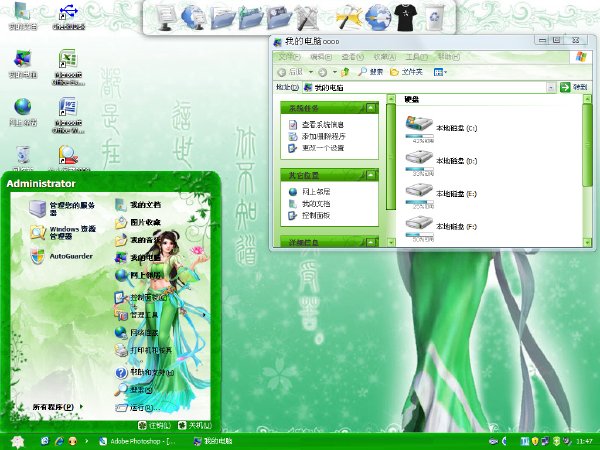Screen dimensions: 600x450
Task: Collapse the 其它位置 panel
Action: coord(371,176)
